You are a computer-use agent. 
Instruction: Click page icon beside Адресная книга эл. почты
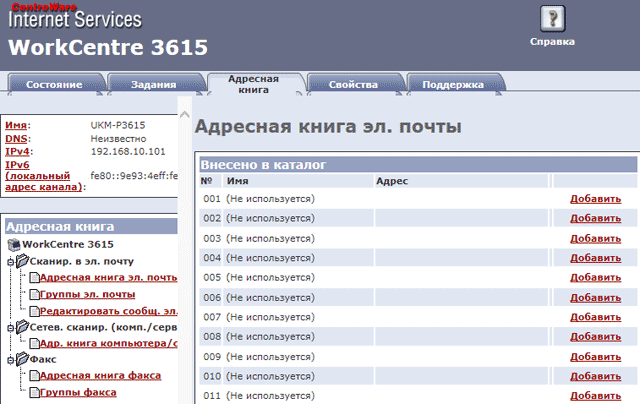pyautogui.click(x=34, y=278)
